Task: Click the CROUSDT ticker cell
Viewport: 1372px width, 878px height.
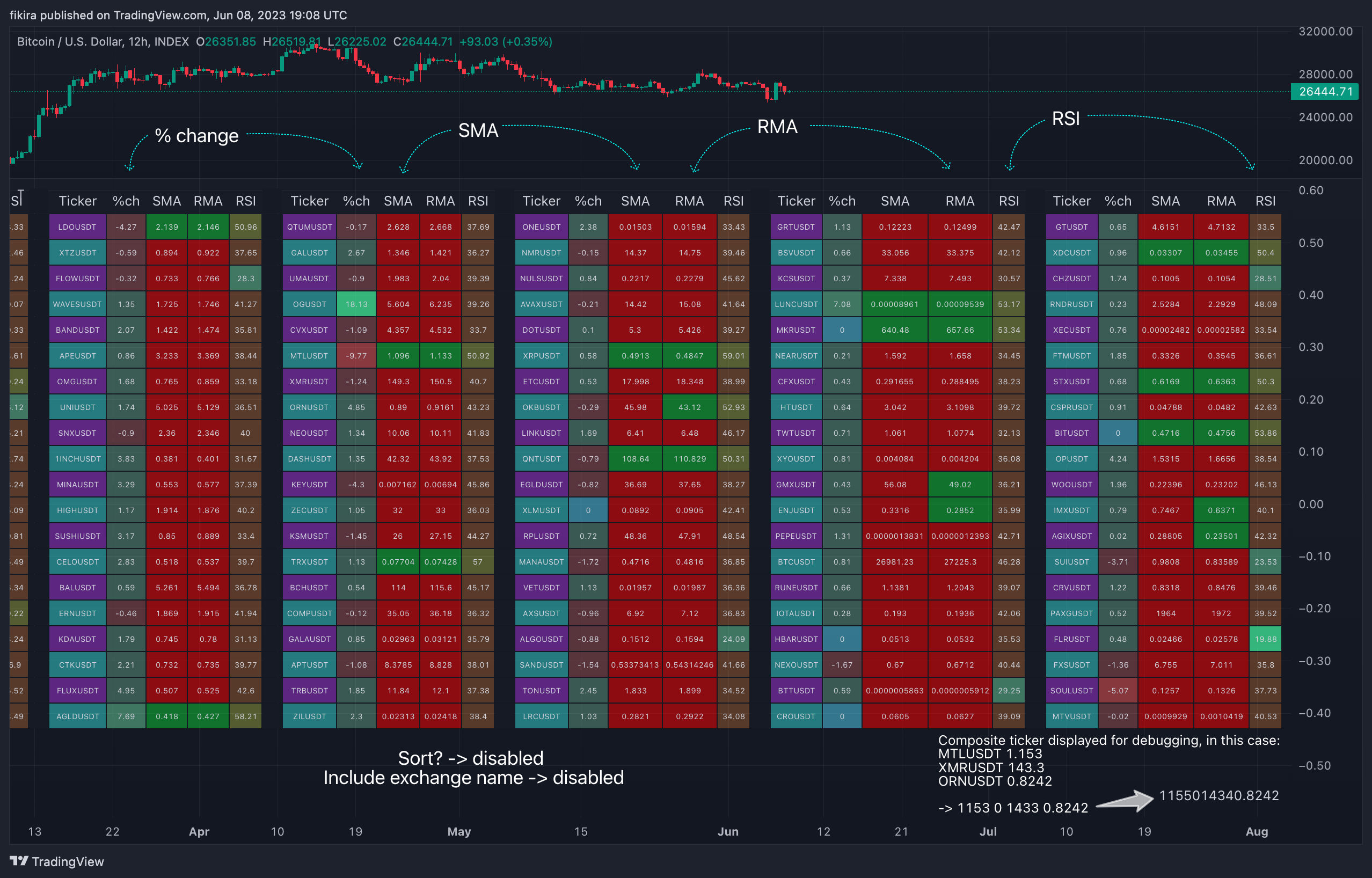Action: coord(796,716)
